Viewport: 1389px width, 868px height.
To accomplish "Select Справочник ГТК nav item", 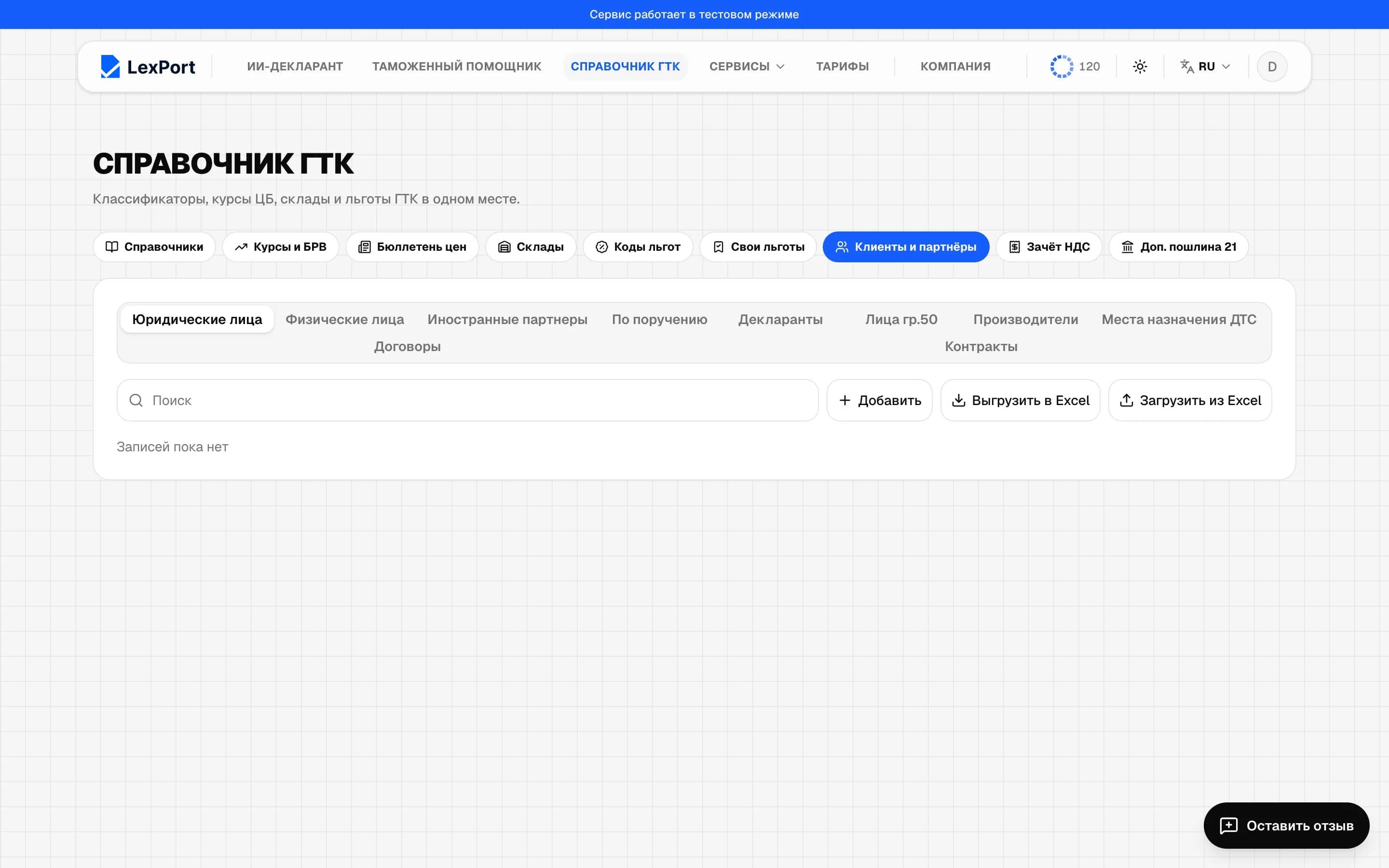I will pos(625,67).
